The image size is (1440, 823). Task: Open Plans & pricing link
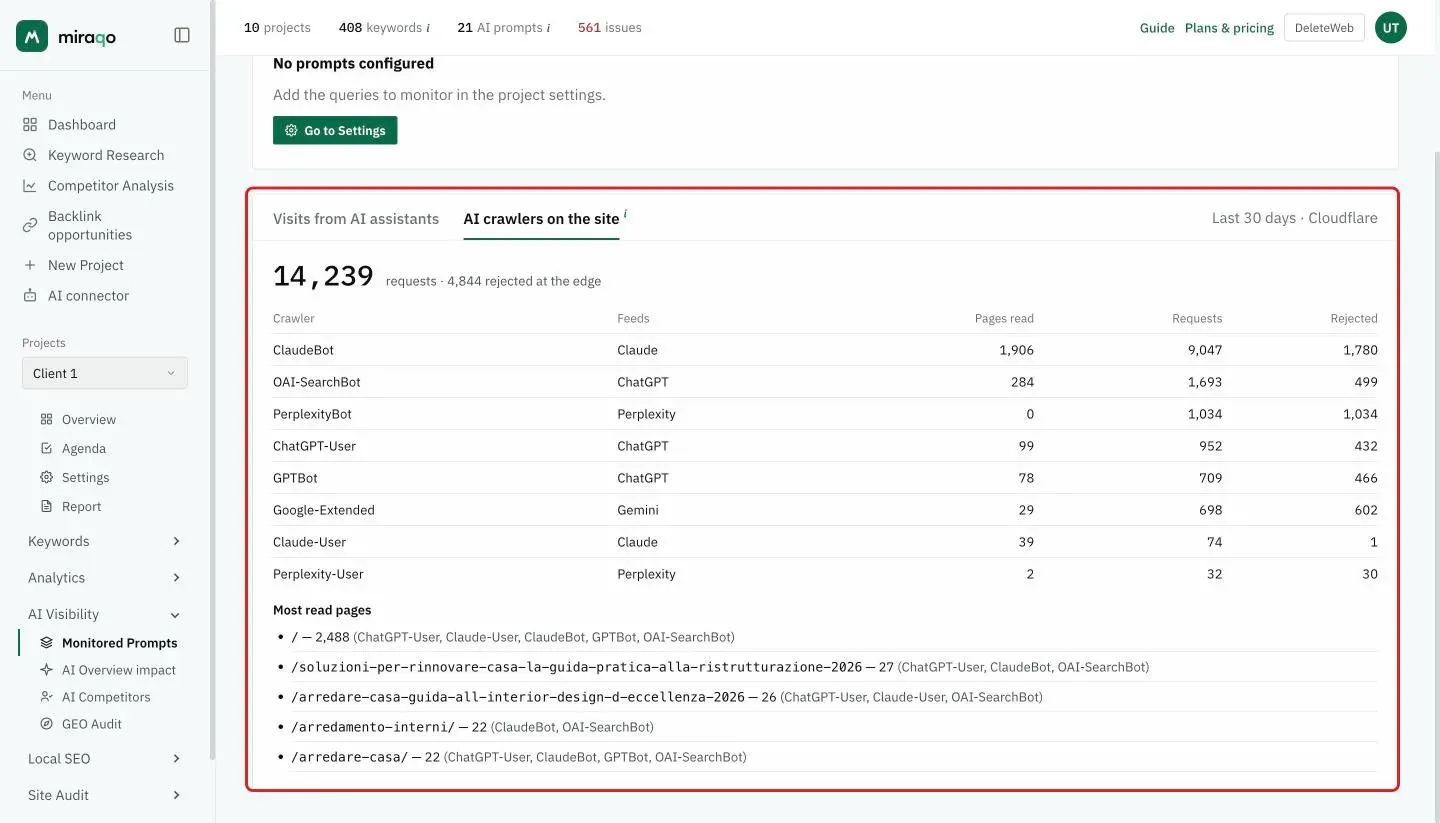pyautogui.click(x=1229, y=28)
